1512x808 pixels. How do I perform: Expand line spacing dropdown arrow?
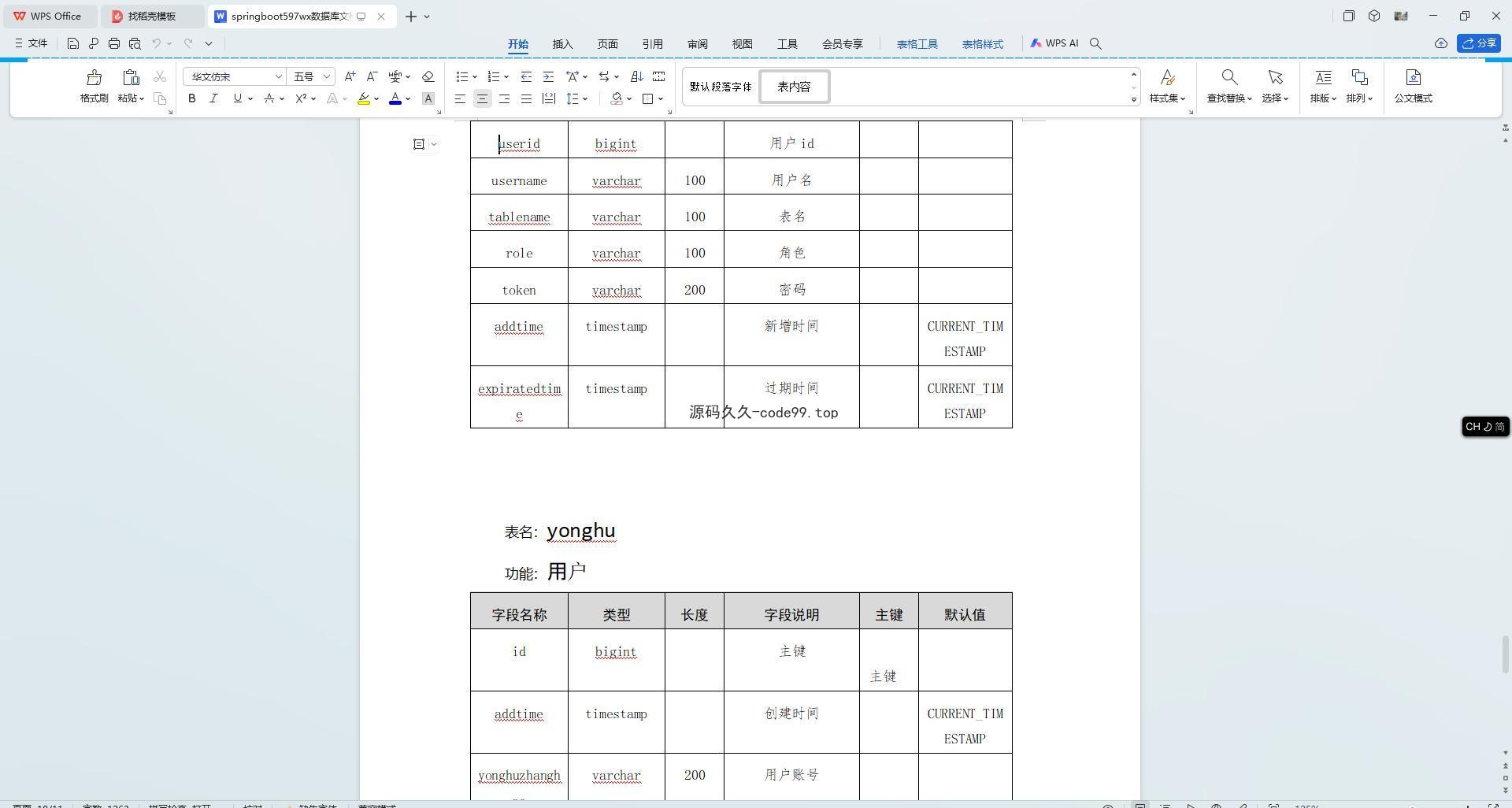coord(585,98)
